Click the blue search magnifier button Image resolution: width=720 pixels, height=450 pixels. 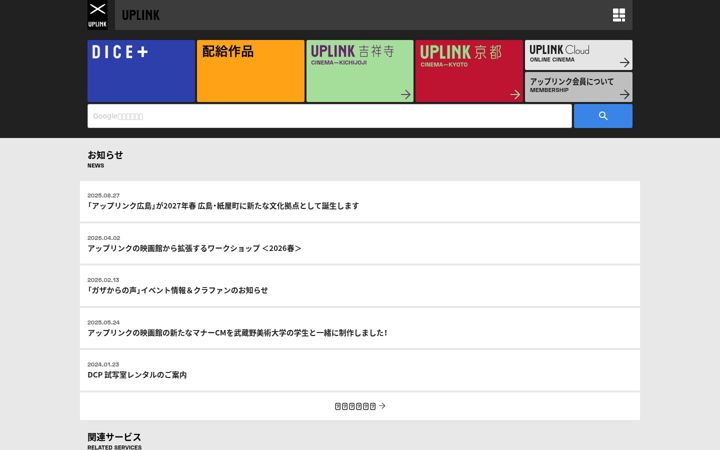click(x=603, y=116)
